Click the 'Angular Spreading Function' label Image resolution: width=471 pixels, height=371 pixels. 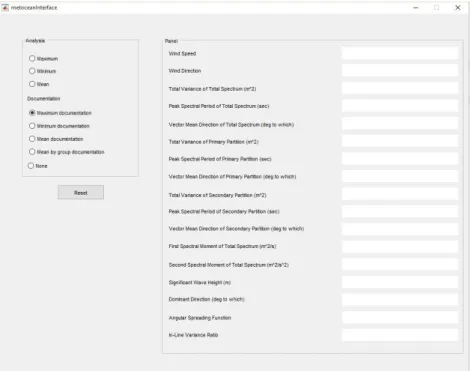tap(200, 318)
